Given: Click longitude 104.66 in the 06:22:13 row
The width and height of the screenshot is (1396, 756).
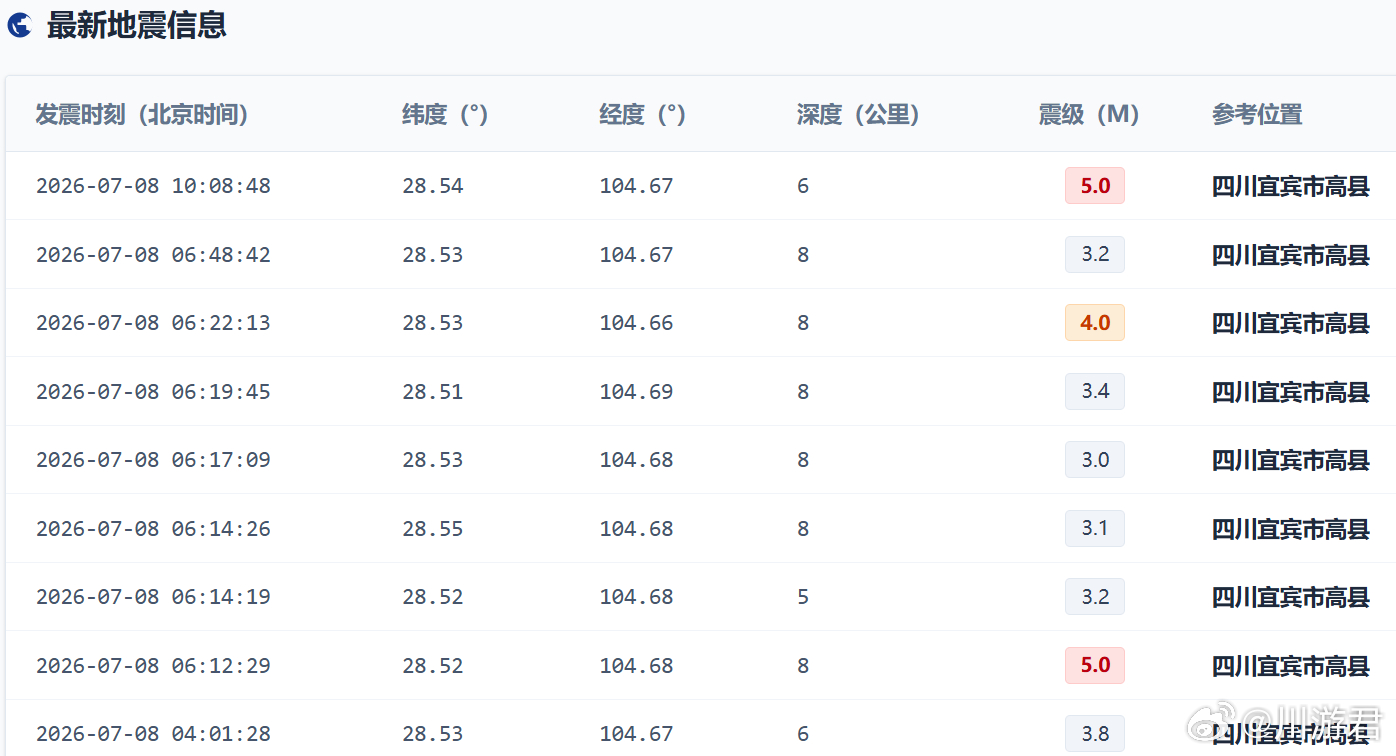Looking at the screenshot, I should (x=636, y=323).
